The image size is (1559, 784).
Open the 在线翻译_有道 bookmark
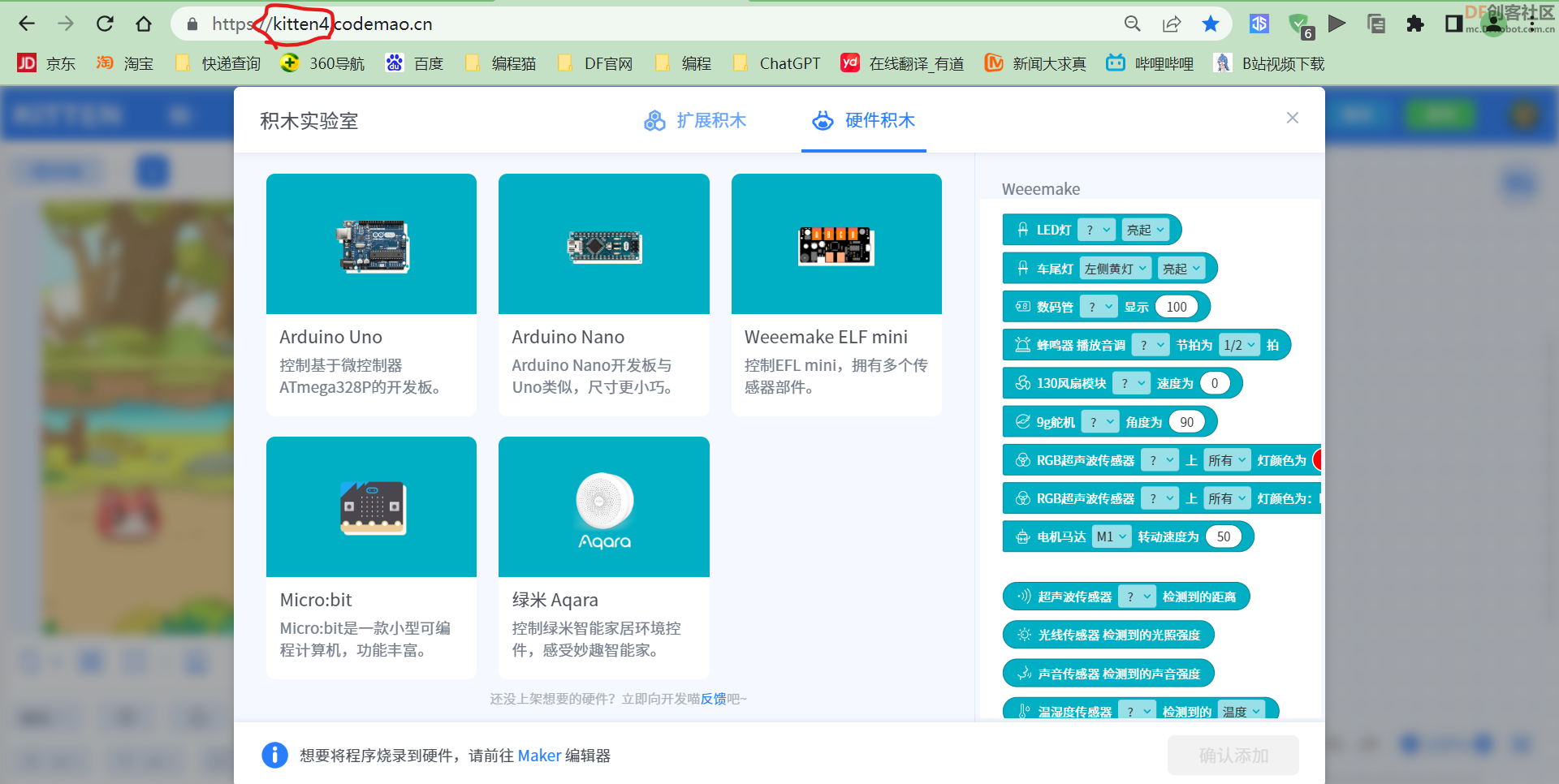coord(903,63)
